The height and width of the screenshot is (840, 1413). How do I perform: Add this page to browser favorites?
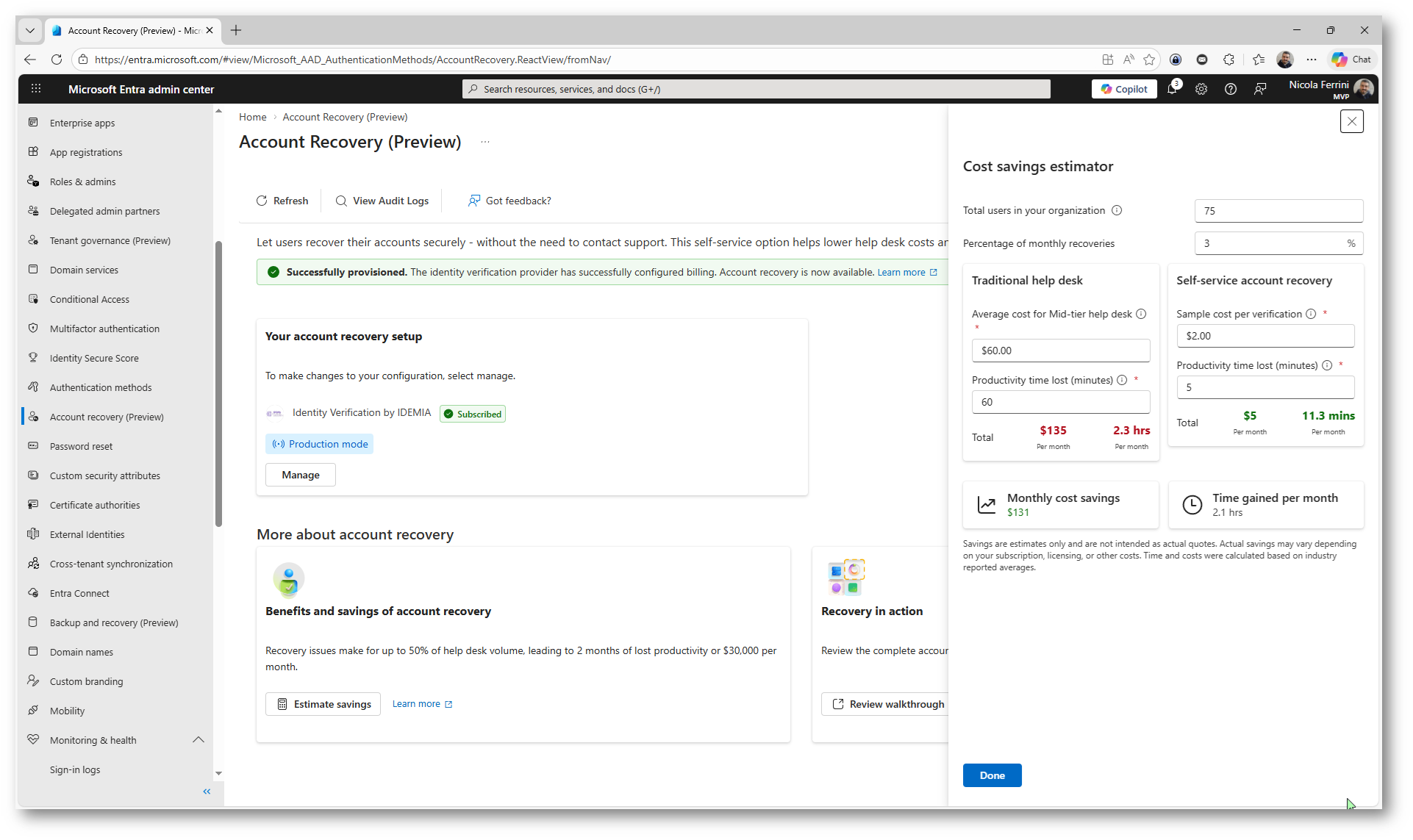(x=1150, y=60)
